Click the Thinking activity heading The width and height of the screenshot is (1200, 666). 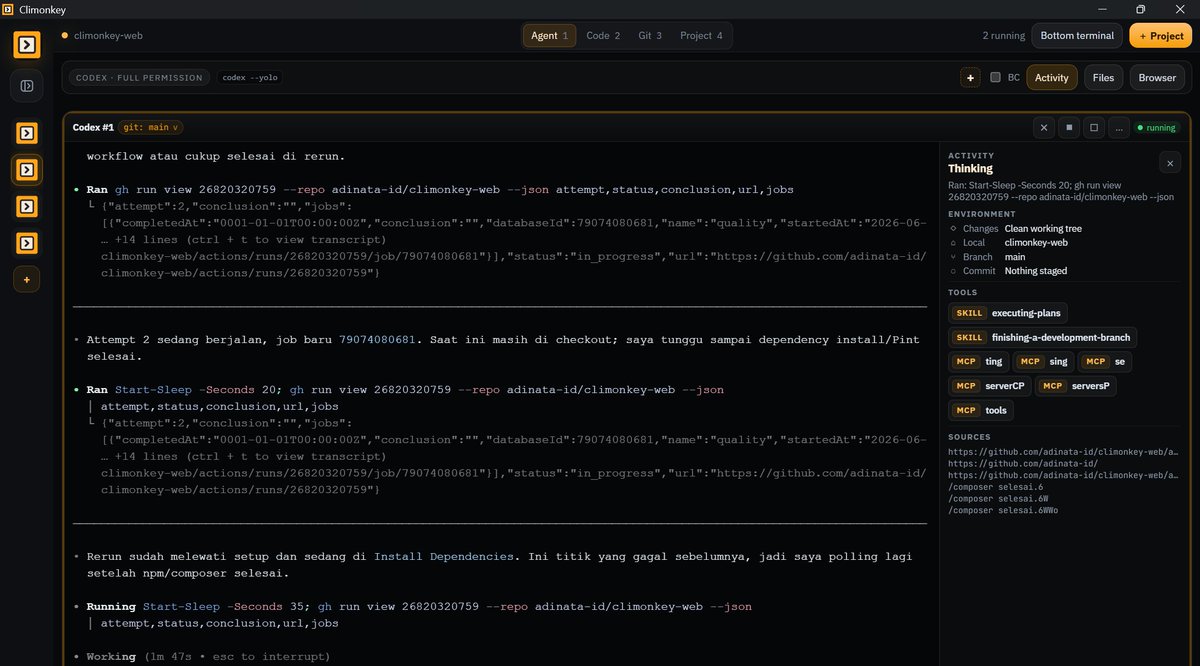pyautogui.click(x=970, y=169)
